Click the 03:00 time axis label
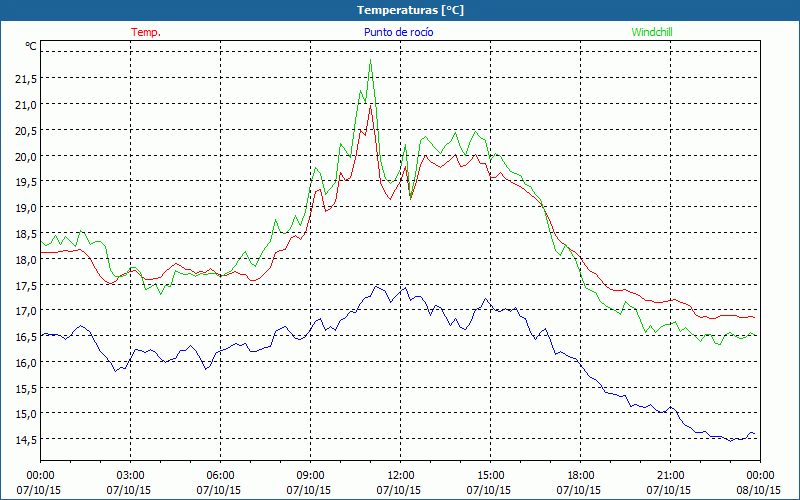The height and width of the screenshot is (500, 800). pos(131,476)
